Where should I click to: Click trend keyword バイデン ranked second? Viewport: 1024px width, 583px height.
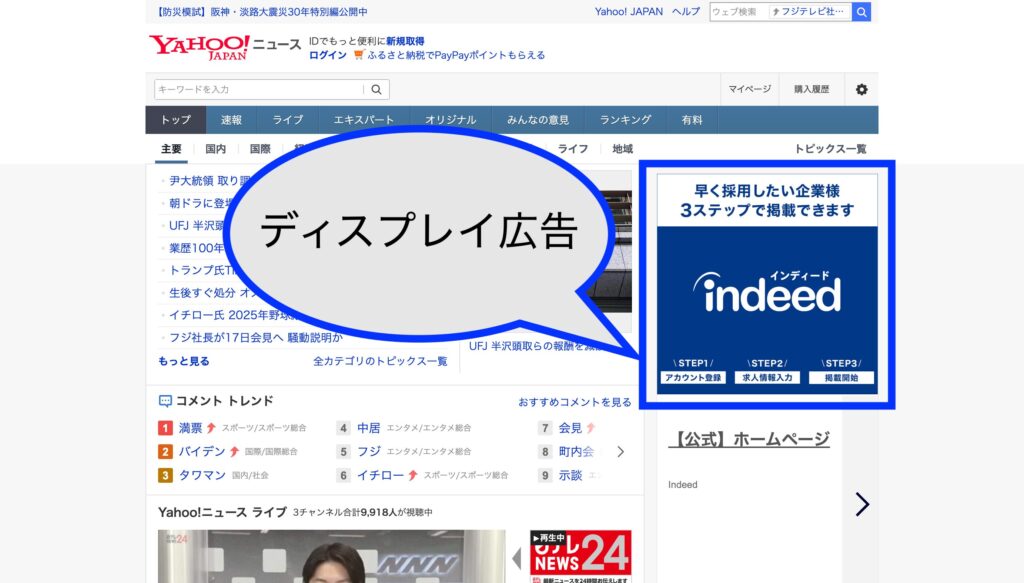pos(202,451)
